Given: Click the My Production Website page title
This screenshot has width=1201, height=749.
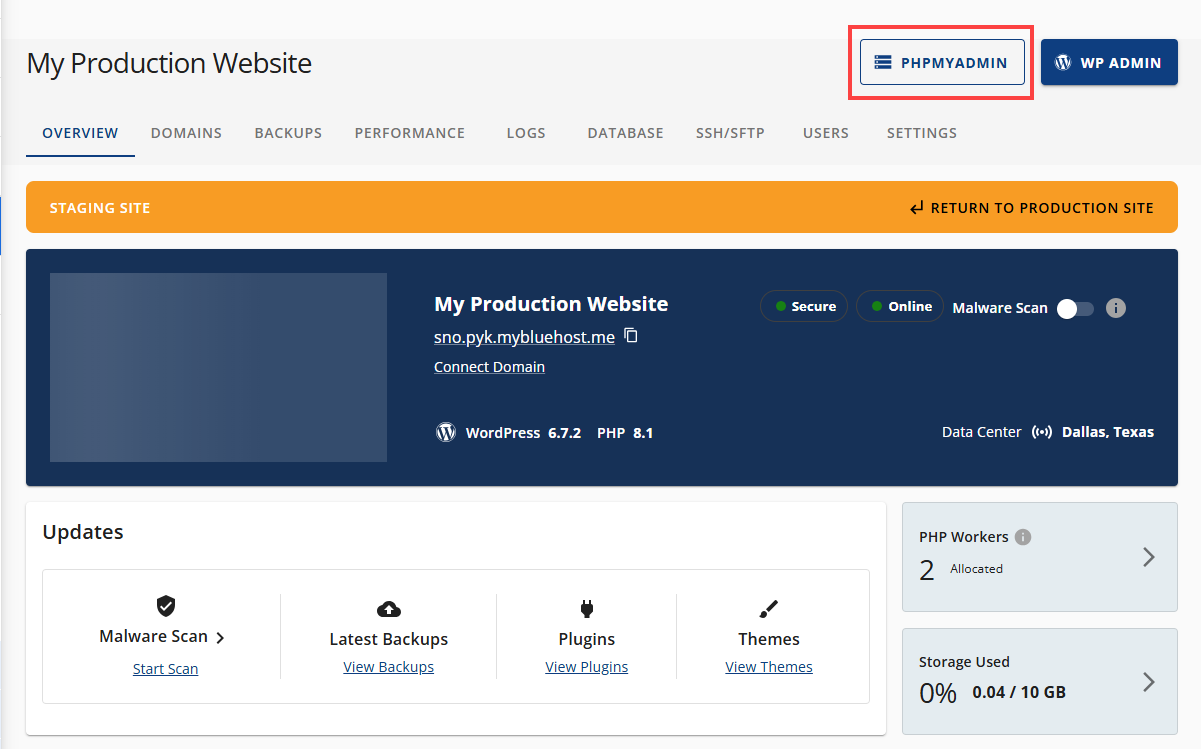Looking at the screenshot, I should (x=169, y=63).
